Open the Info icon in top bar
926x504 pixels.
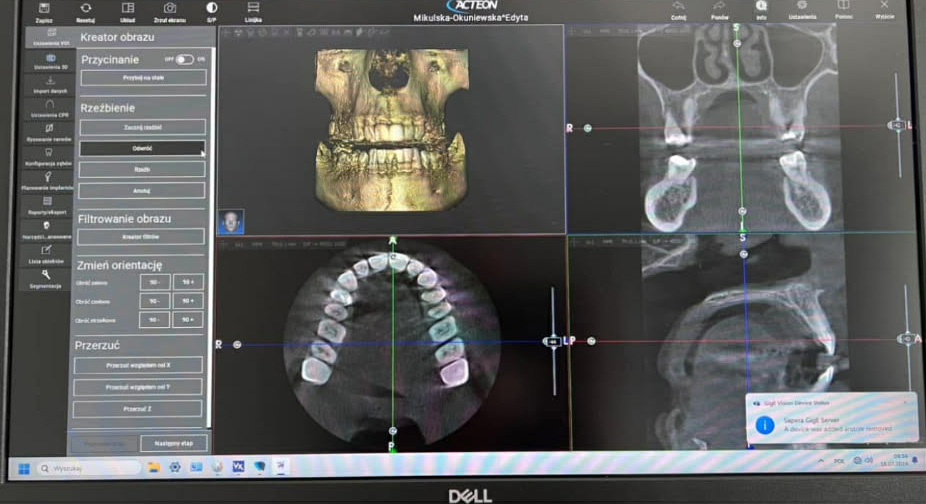tap(762, 8)
